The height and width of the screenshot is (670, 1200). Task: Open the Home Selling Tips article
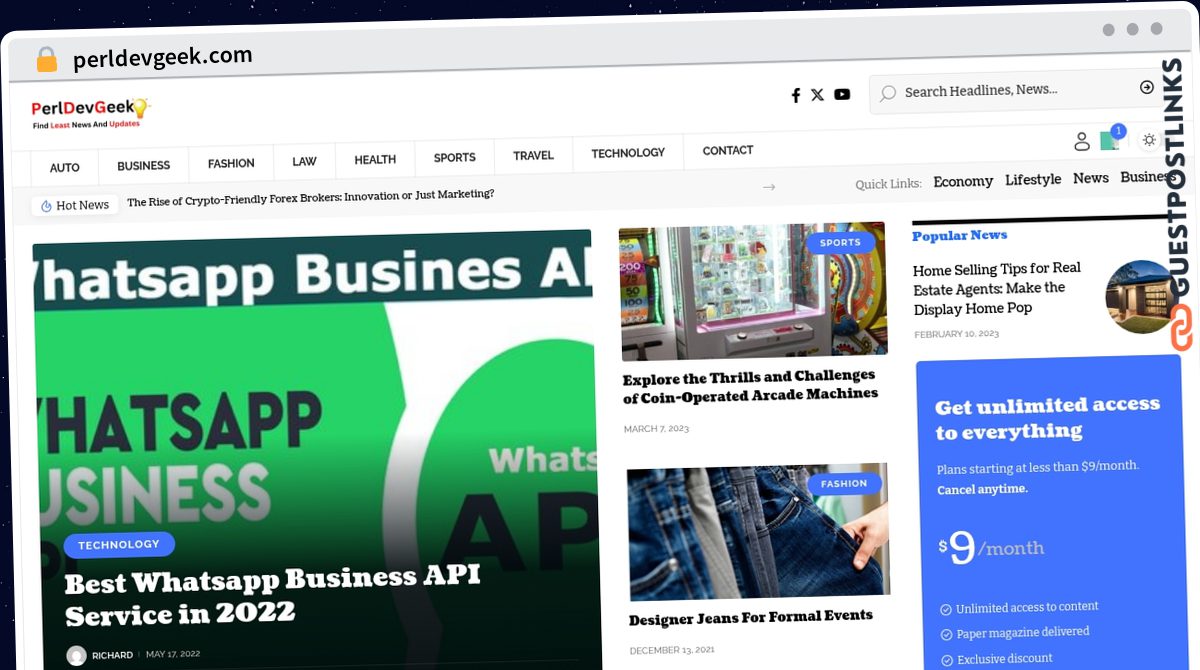pos(997,288)
